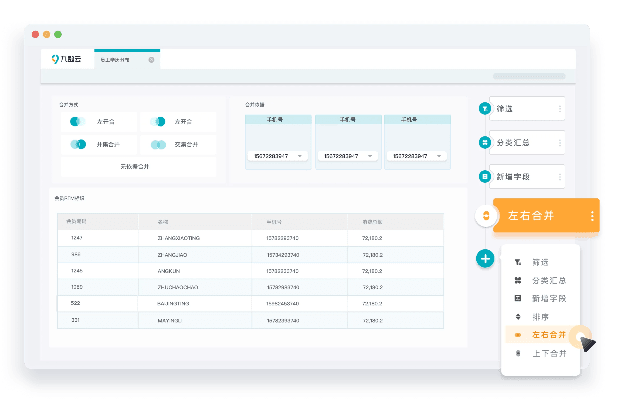Click the left merge Venn diagram icon
The height and width of the screenshot is (400, 624).
(77, 121)
